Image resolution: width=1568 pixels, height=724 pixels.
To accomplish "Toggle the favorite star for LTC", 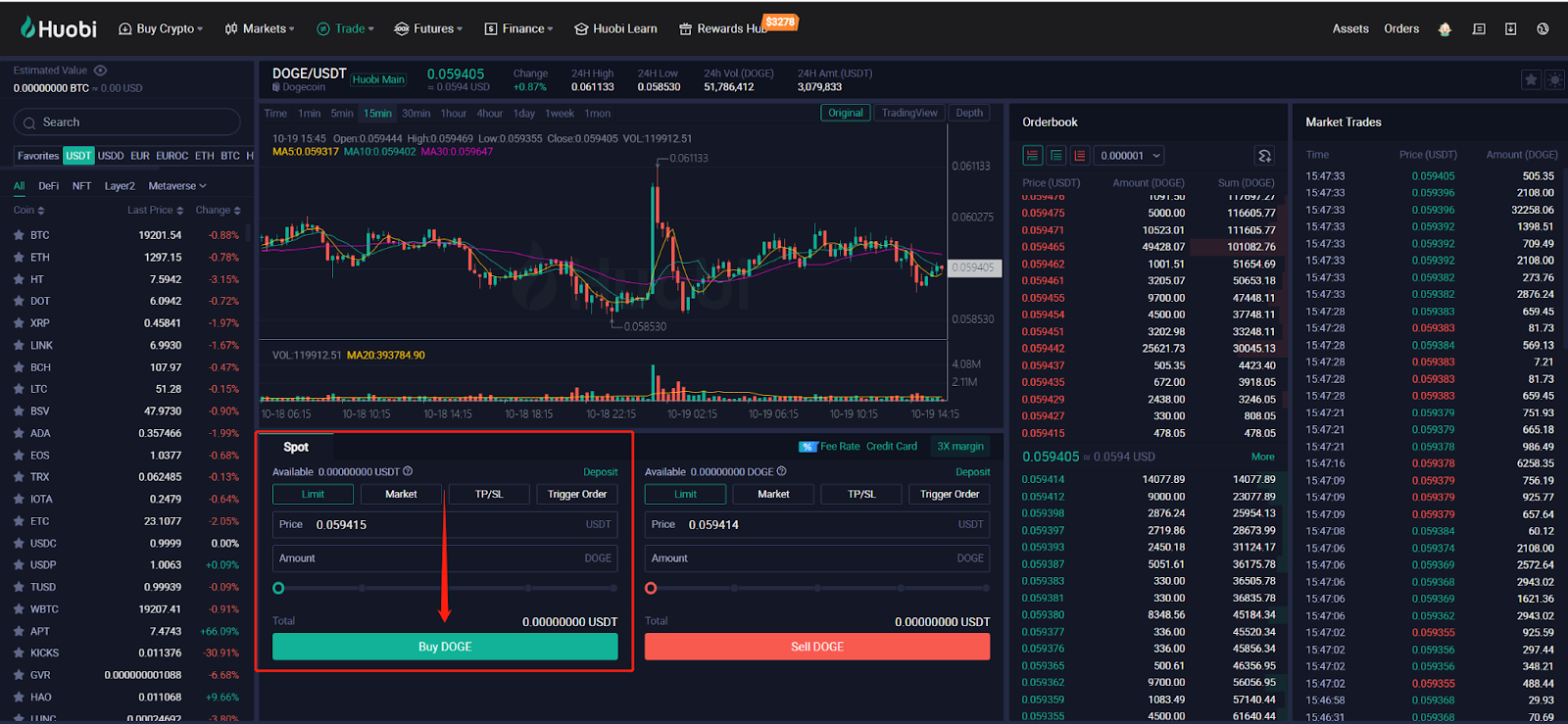I will (19, 389).
